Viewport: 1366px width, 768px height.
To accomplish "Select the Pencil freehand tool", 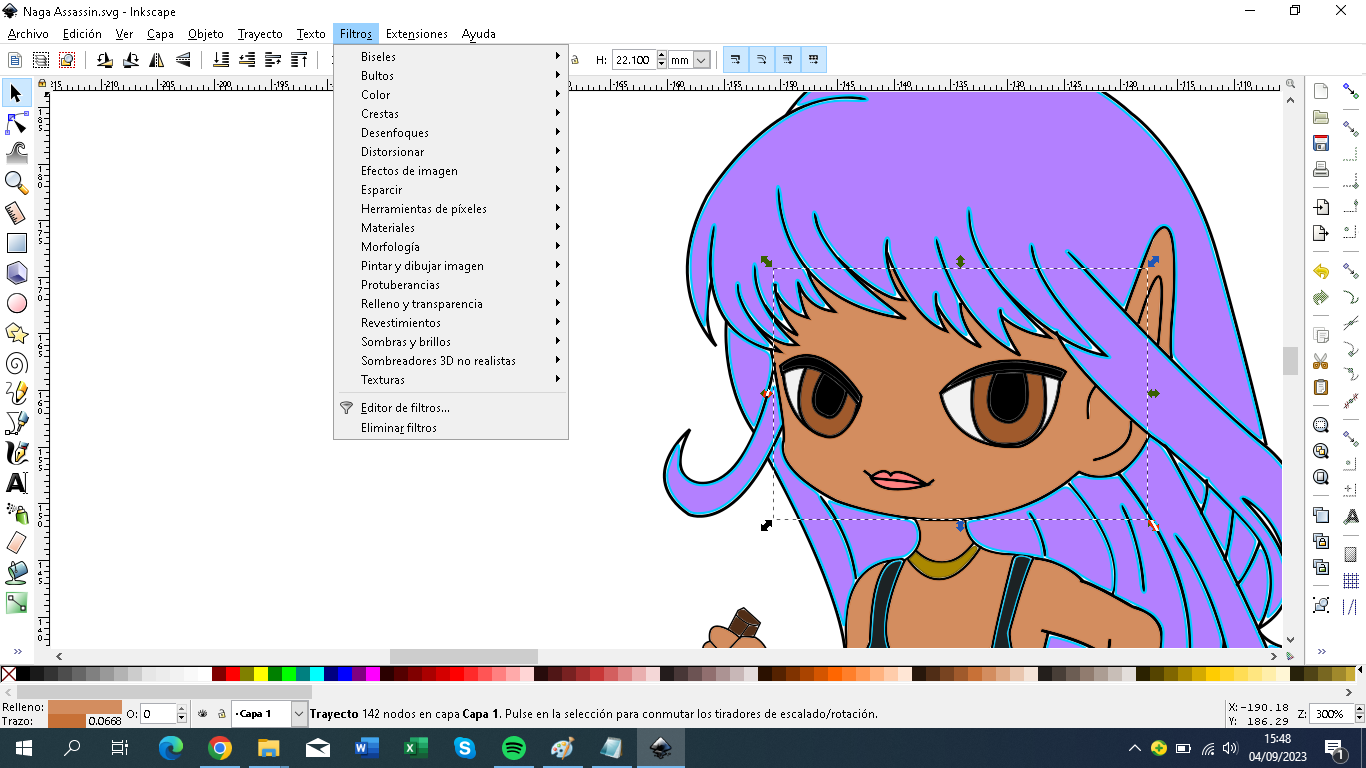I will [x=16, y=393].
